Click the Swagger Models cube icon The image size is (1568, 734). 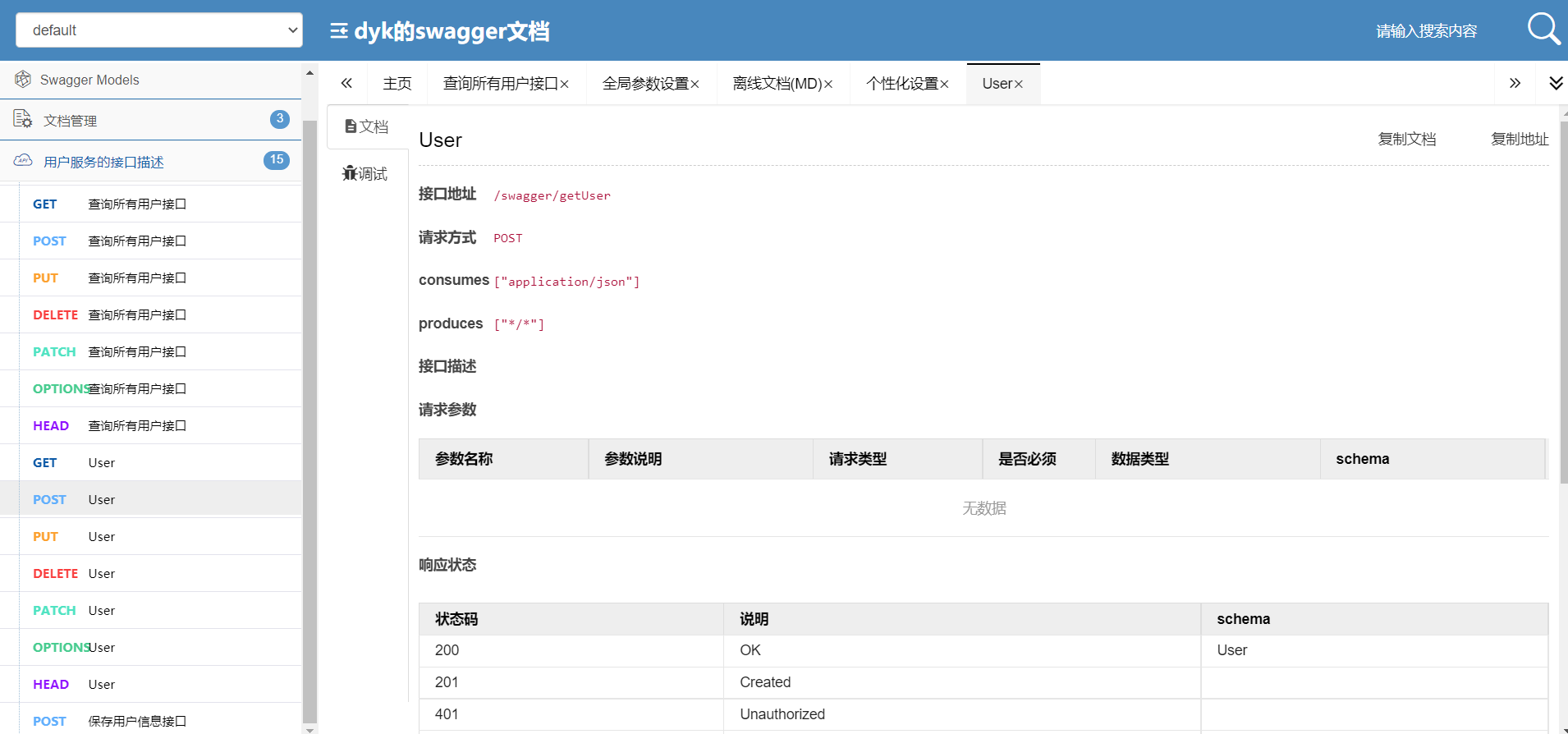pos(23,79)
